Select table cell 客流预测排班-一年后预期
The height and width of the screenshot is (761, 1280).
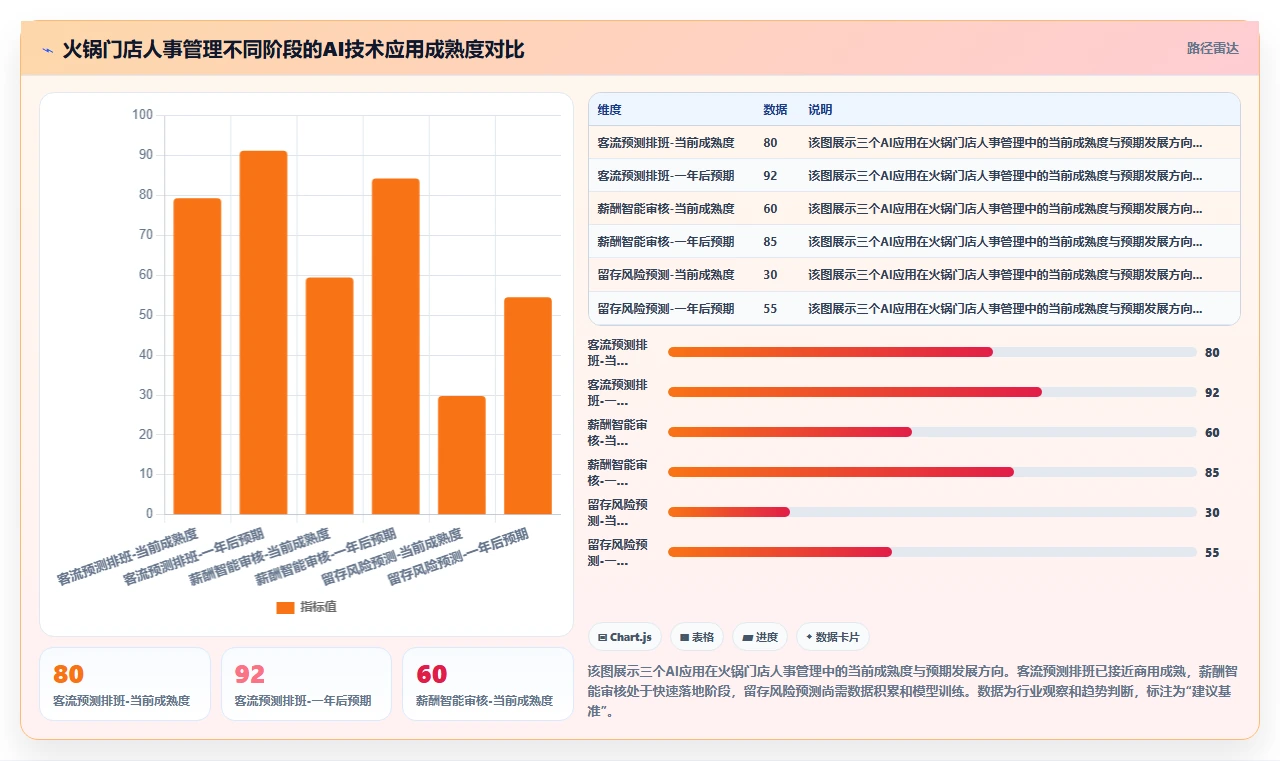(666, 176)
